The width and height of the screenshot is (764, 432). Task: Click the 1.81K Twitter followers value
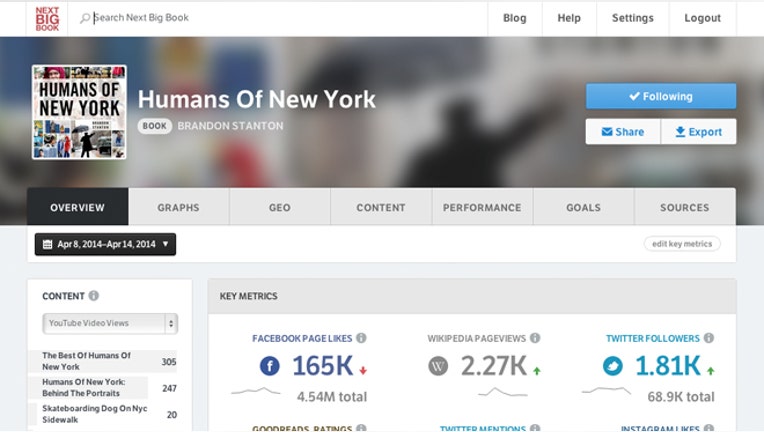tap(668, 365)
